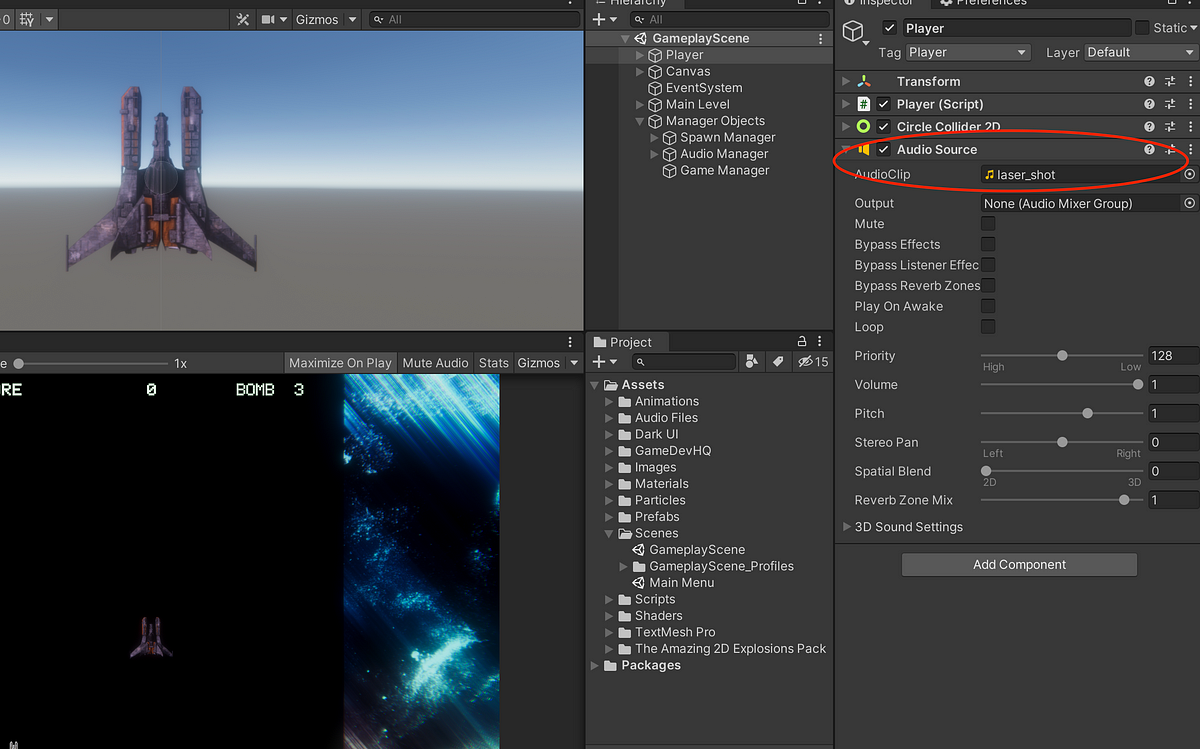Open the Project panel three-dot menu
This screenshot has width=1200, height=749.
click(x=820, y=341)
